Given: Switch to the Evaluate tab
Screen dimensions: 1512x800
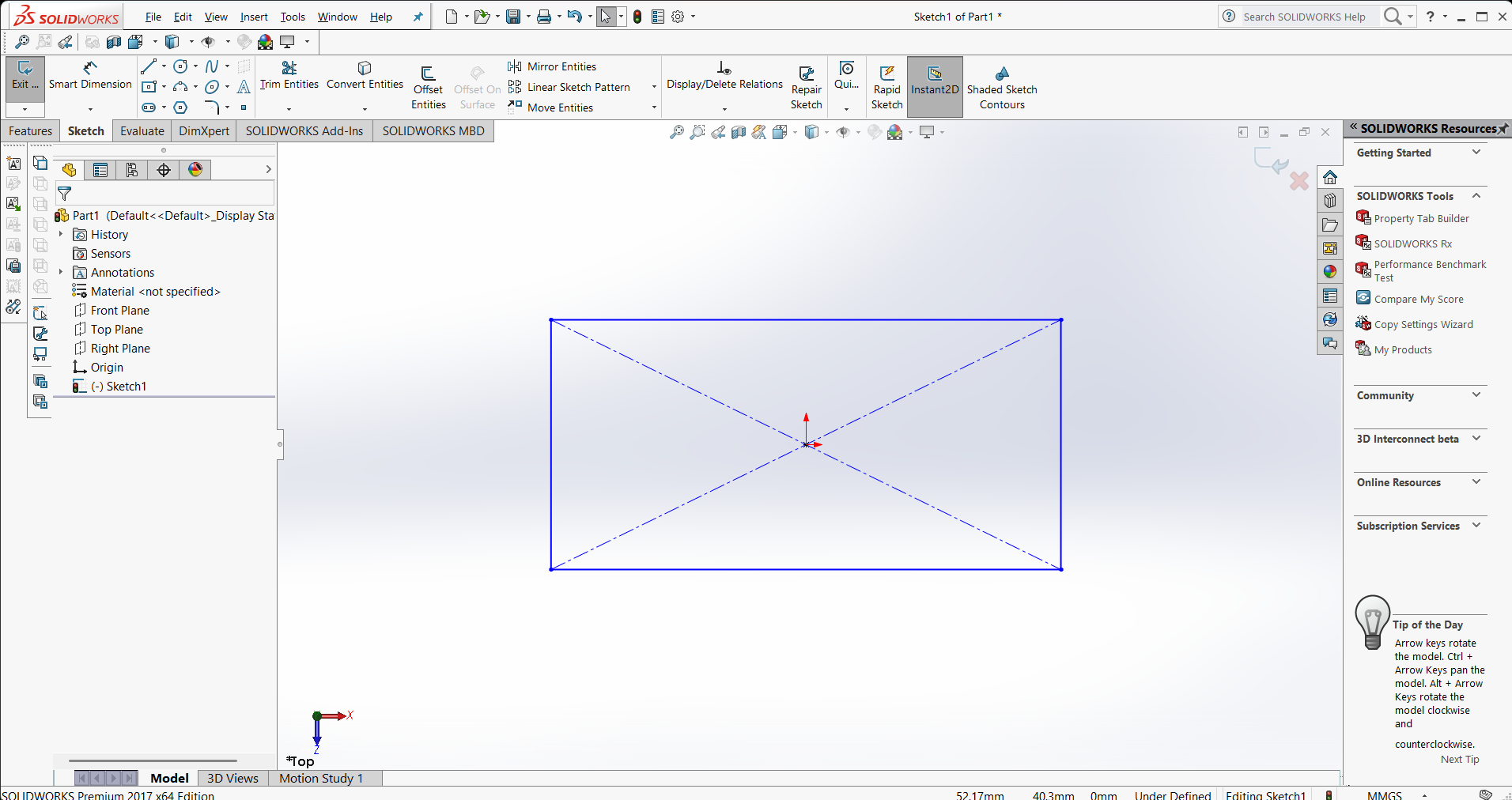Looking at the screenshot, I should (142, 131).
